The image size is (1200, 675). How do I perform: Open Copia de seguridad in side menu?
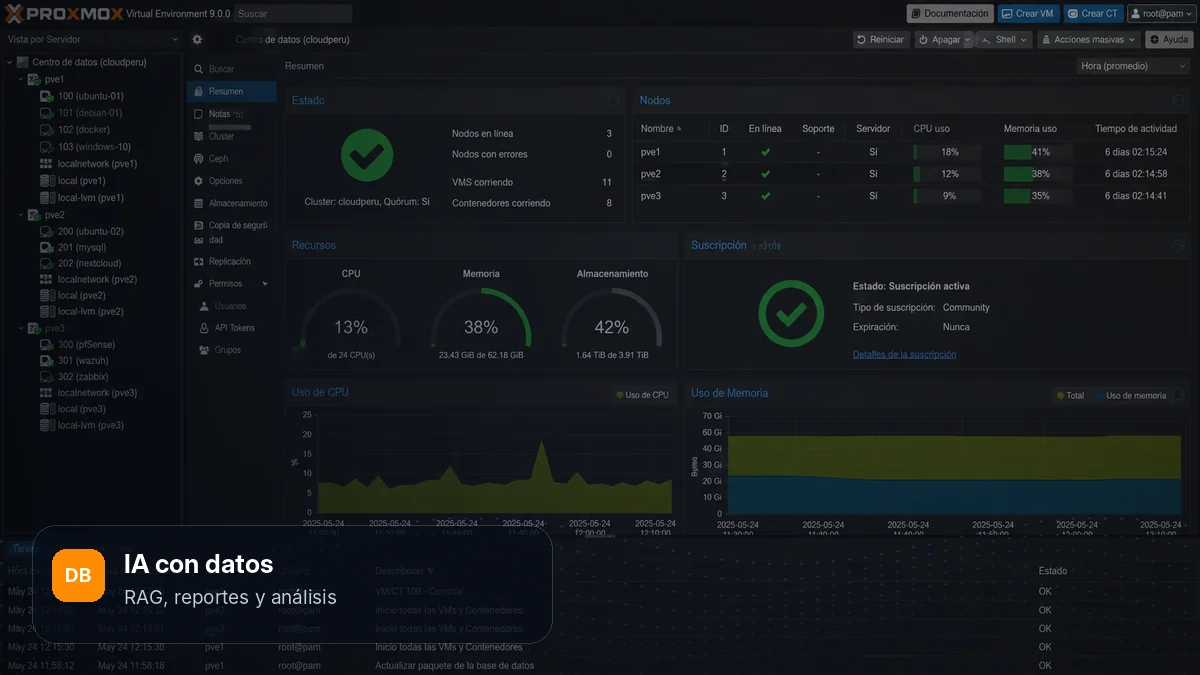232,233
